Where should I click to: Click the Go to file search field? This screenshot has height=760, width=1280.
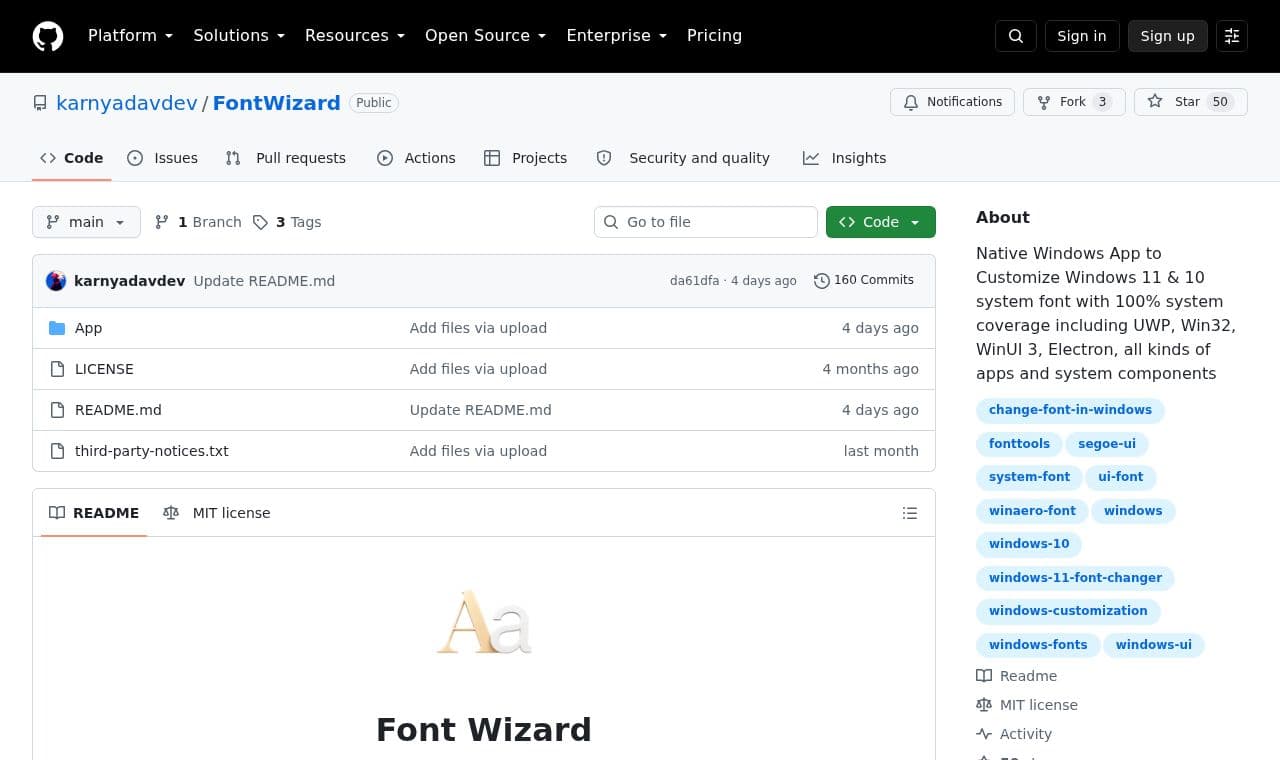coord(706,222)
